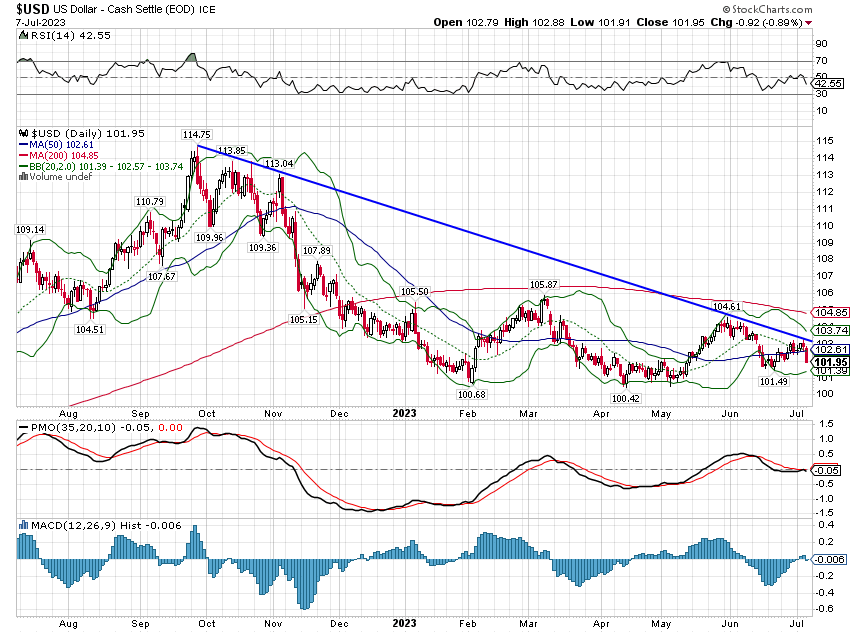Viewport: 850px width, 633px height.
Task: Click the 42.55 RSI value tag on axis
Action: click(x=825, y=84)
